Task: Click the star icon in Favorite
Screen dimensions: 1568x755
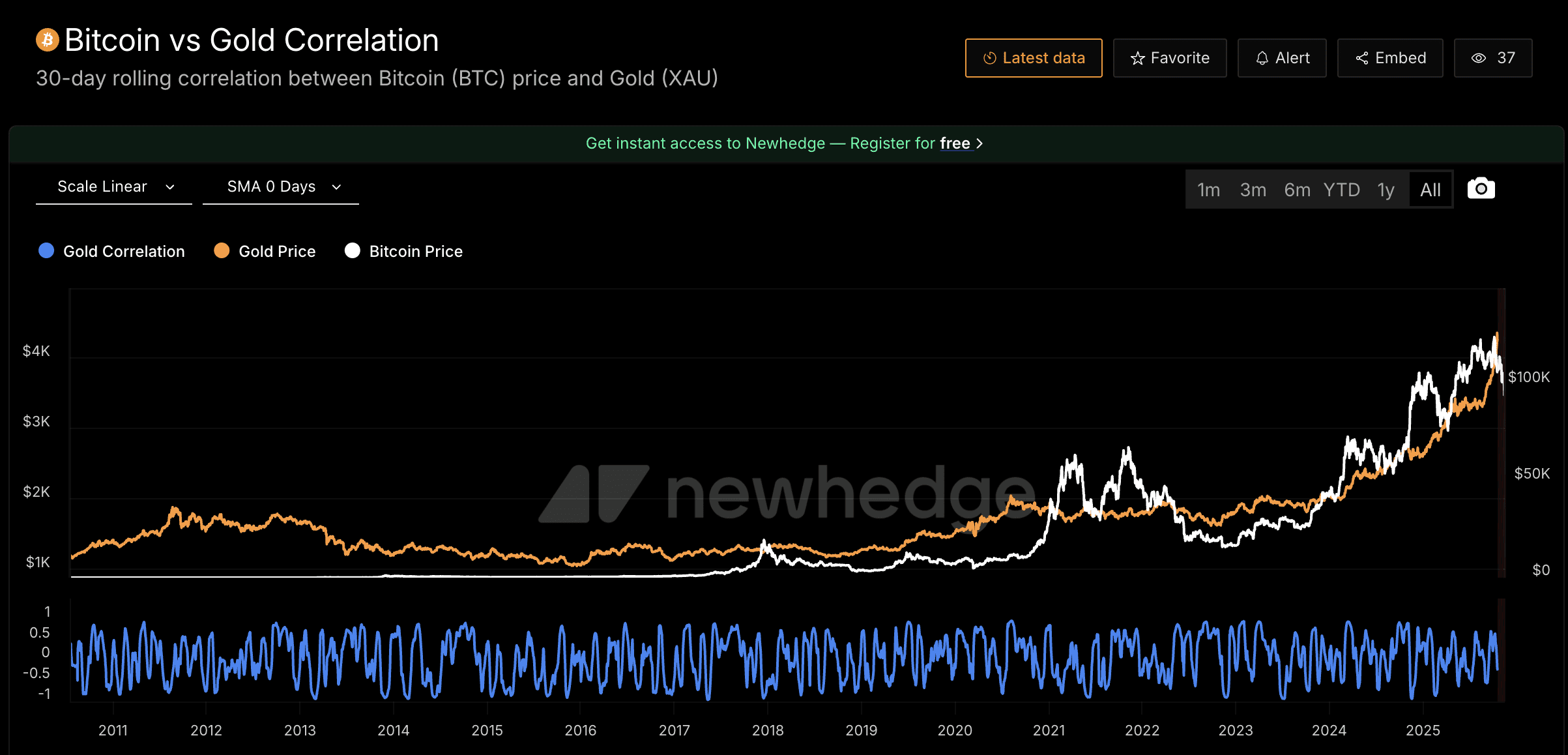Action: (x=1137, y=59)
